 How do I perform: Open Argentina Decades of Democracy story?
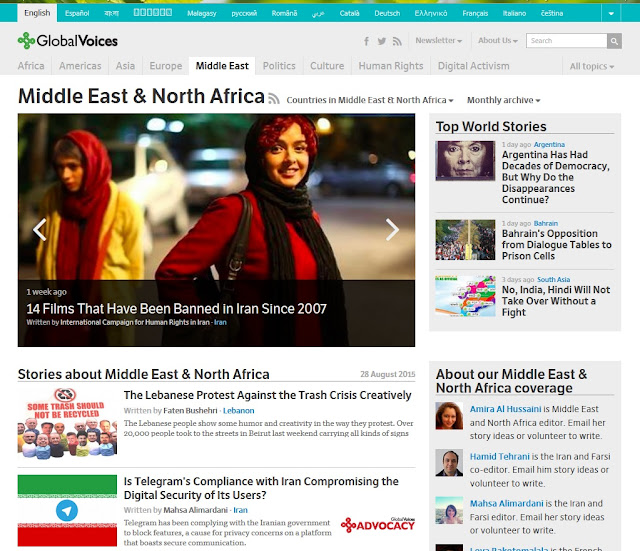pos(556,177)
